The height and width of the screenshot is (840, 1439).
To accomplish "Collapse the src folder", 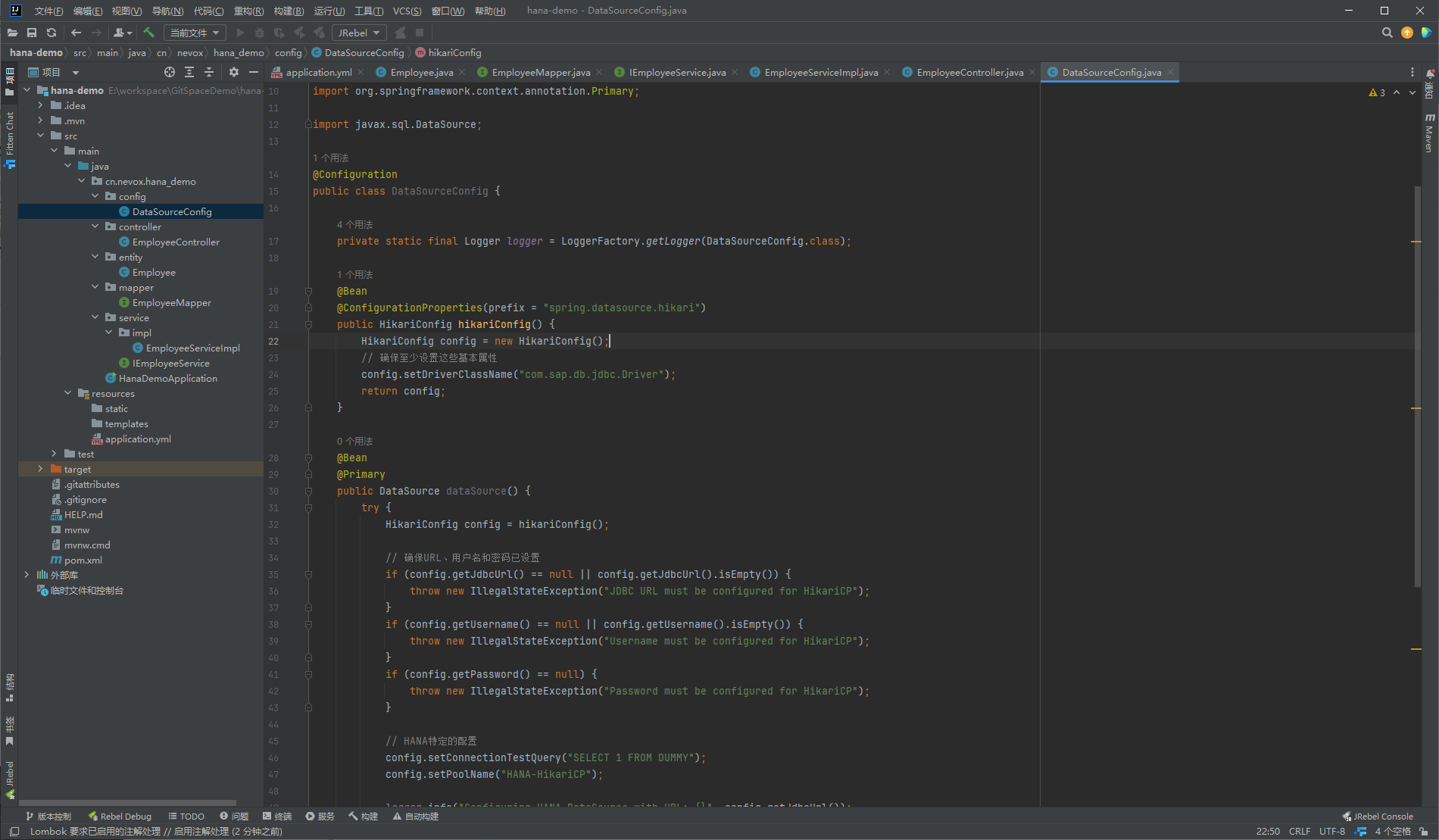I will [x=40, y=136].
